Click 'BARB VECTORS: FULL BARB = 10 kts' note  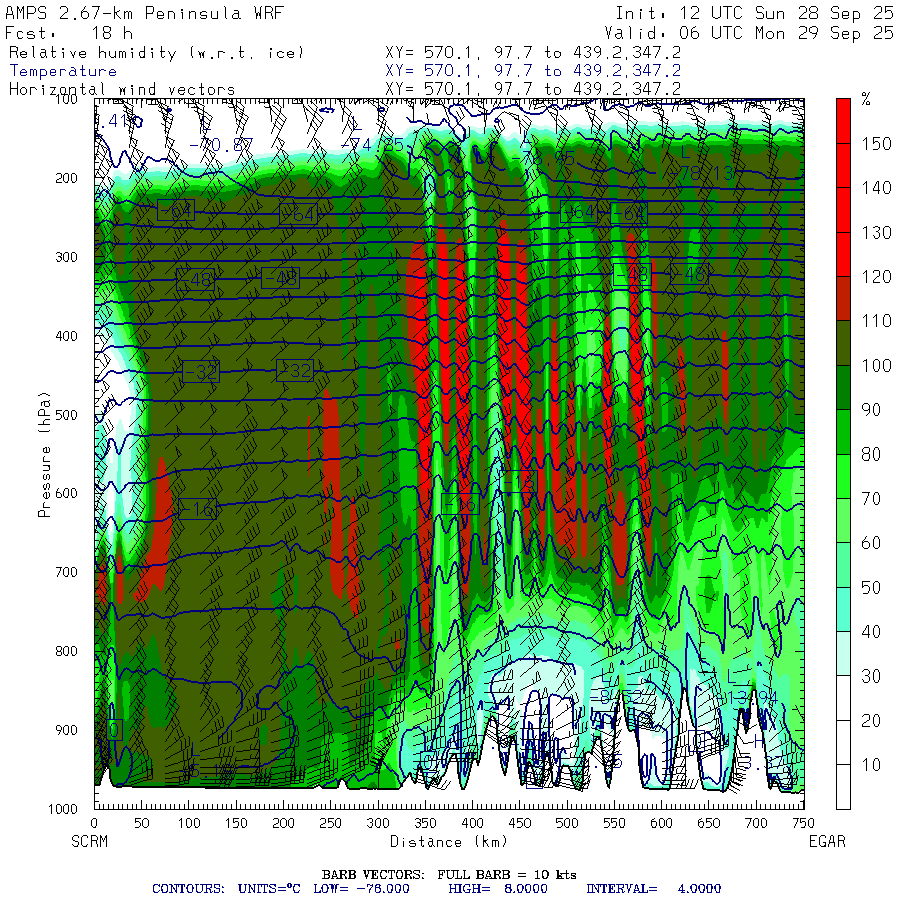tap(449, 875)
